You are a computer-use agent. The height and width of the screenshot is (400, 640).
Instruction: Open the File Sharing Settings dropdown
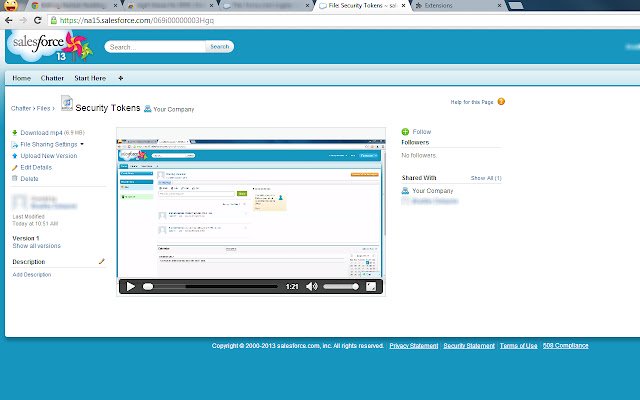(x=82, y=144)
